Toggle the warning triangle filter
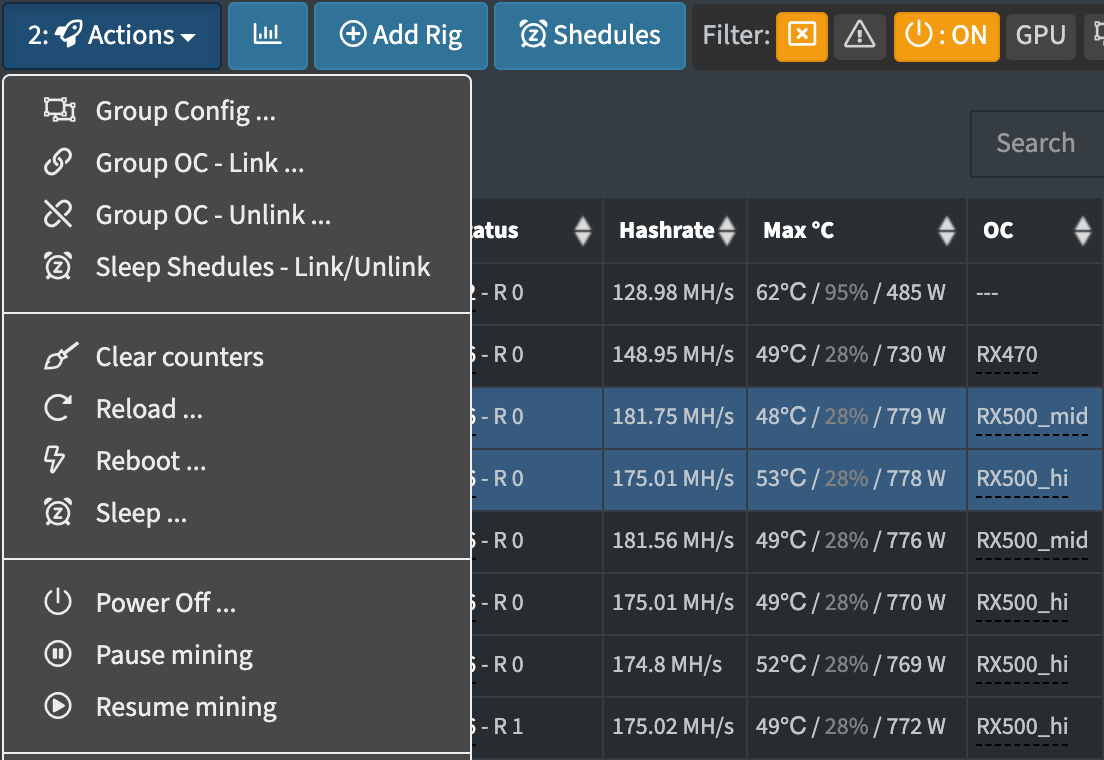This screenshot has height=760, width=1104. [x=860, y=35]
